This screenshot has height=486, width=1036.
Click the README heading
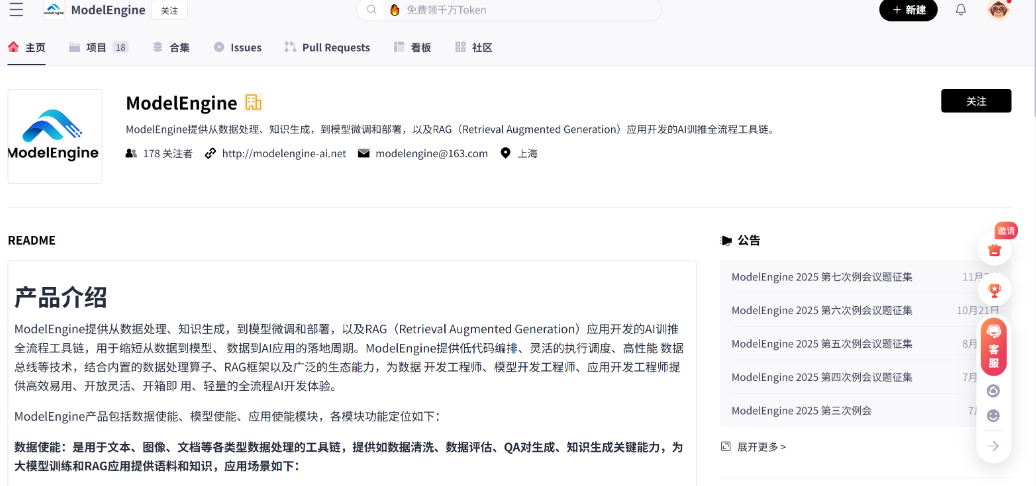[32, 240]
